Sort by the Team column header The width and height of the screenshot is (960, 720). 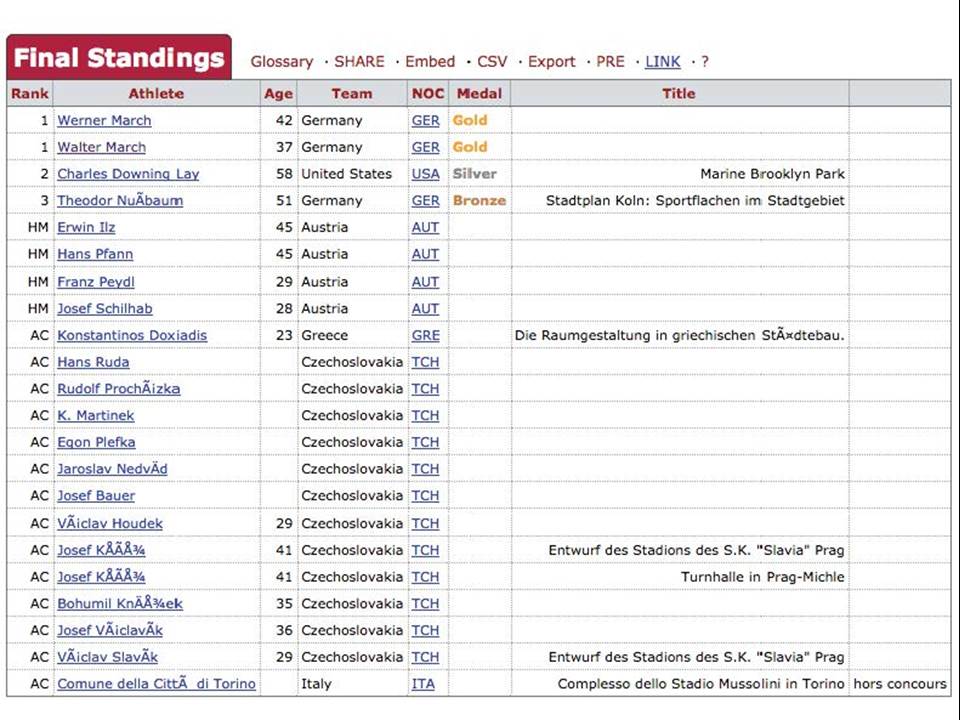point(352,94)
